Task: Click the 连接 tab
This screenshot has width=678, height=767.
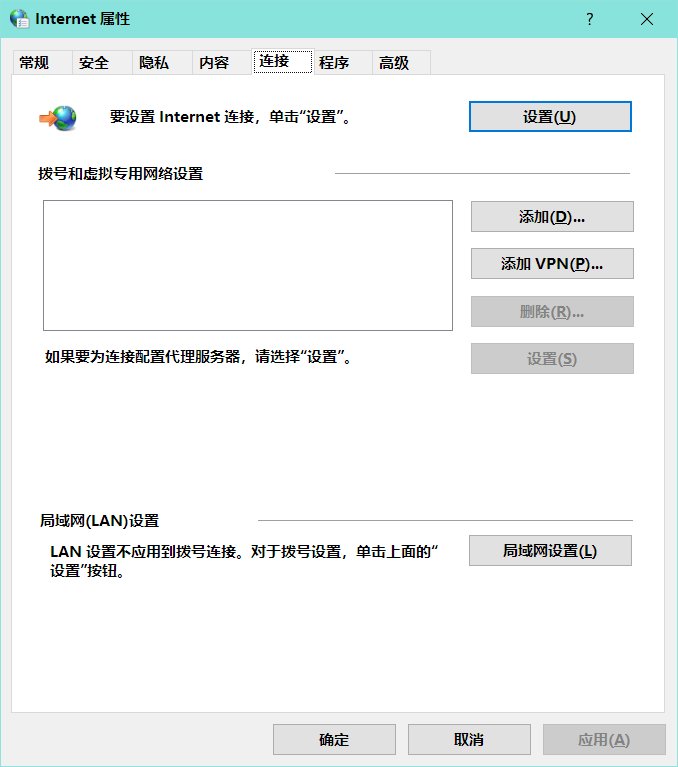Action: coord(283,62)
